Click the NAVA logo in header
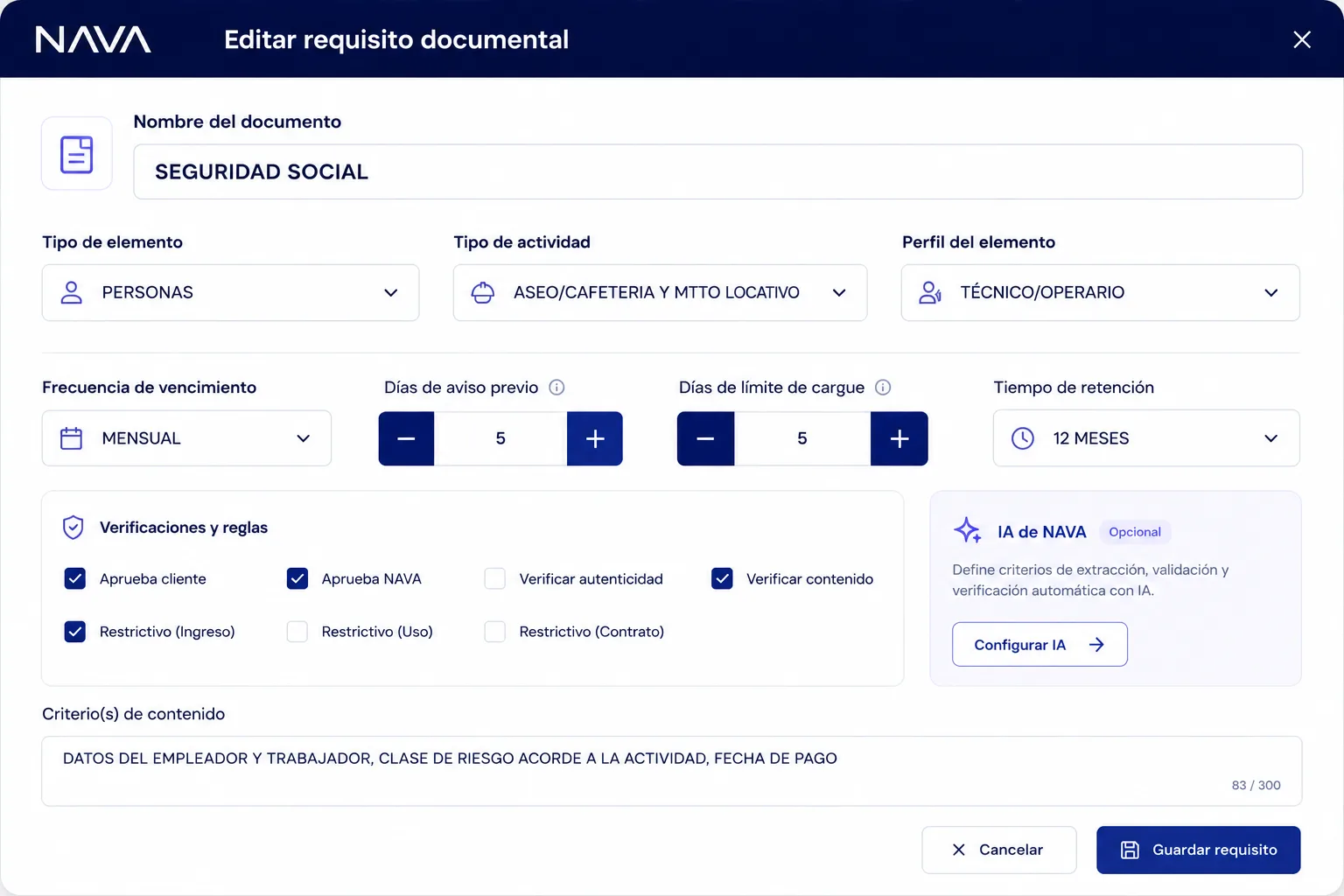The image size is (1344, 896). 93,39
